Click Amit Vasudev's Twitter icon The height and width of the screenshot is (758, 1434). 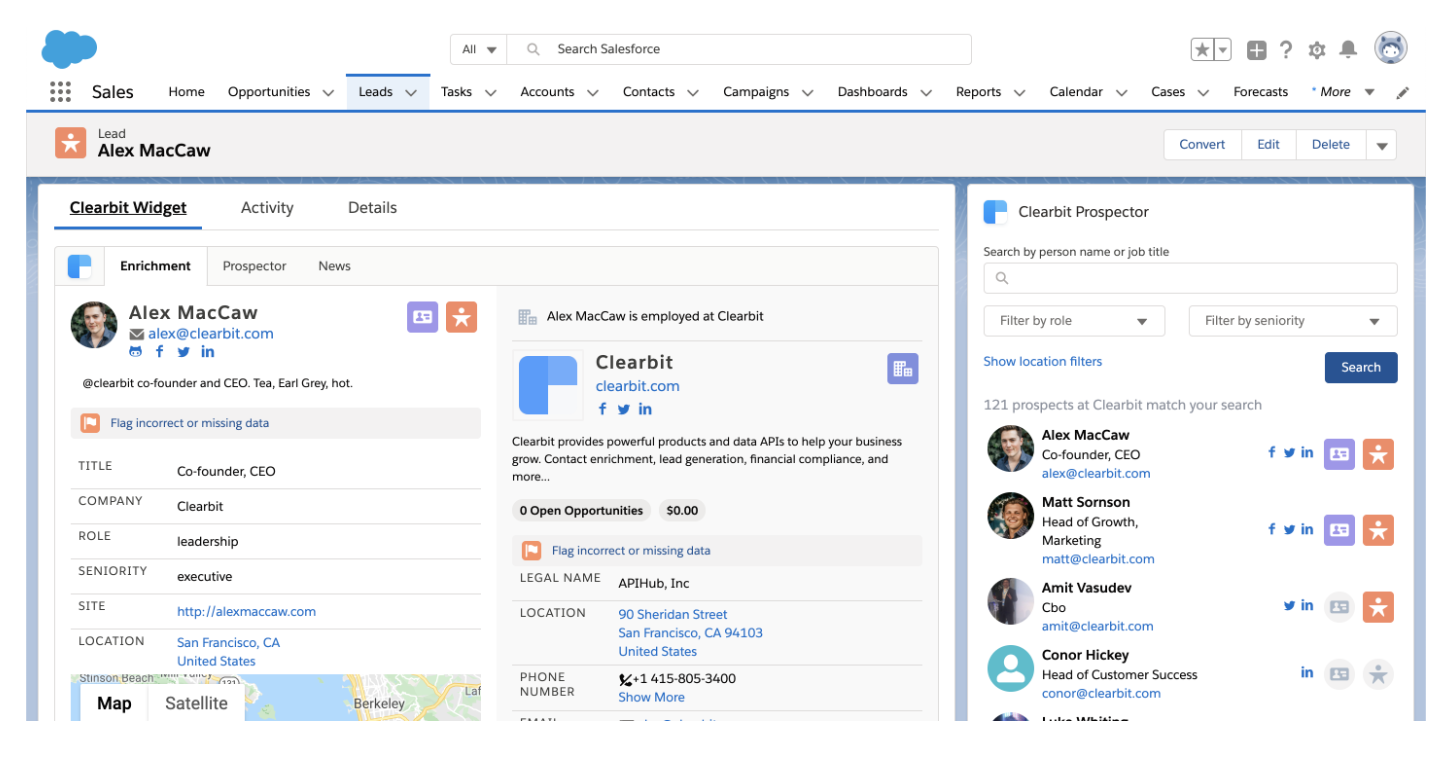1290,605
